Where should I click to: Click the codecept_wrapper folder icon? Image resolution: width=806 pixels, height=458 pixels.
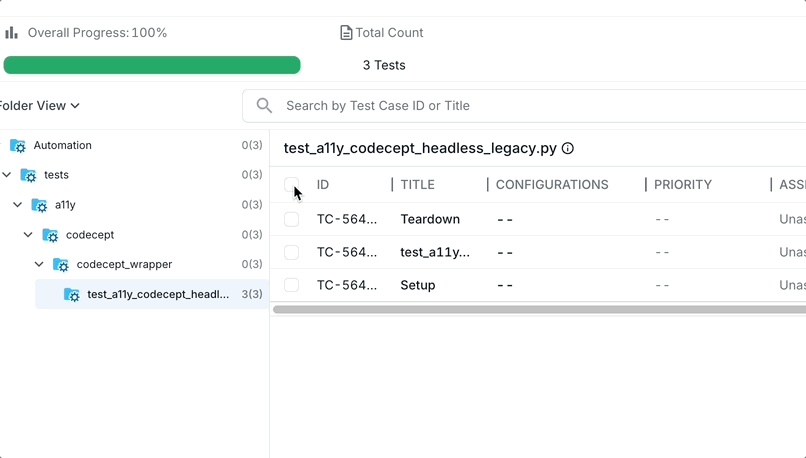point(62,265)
